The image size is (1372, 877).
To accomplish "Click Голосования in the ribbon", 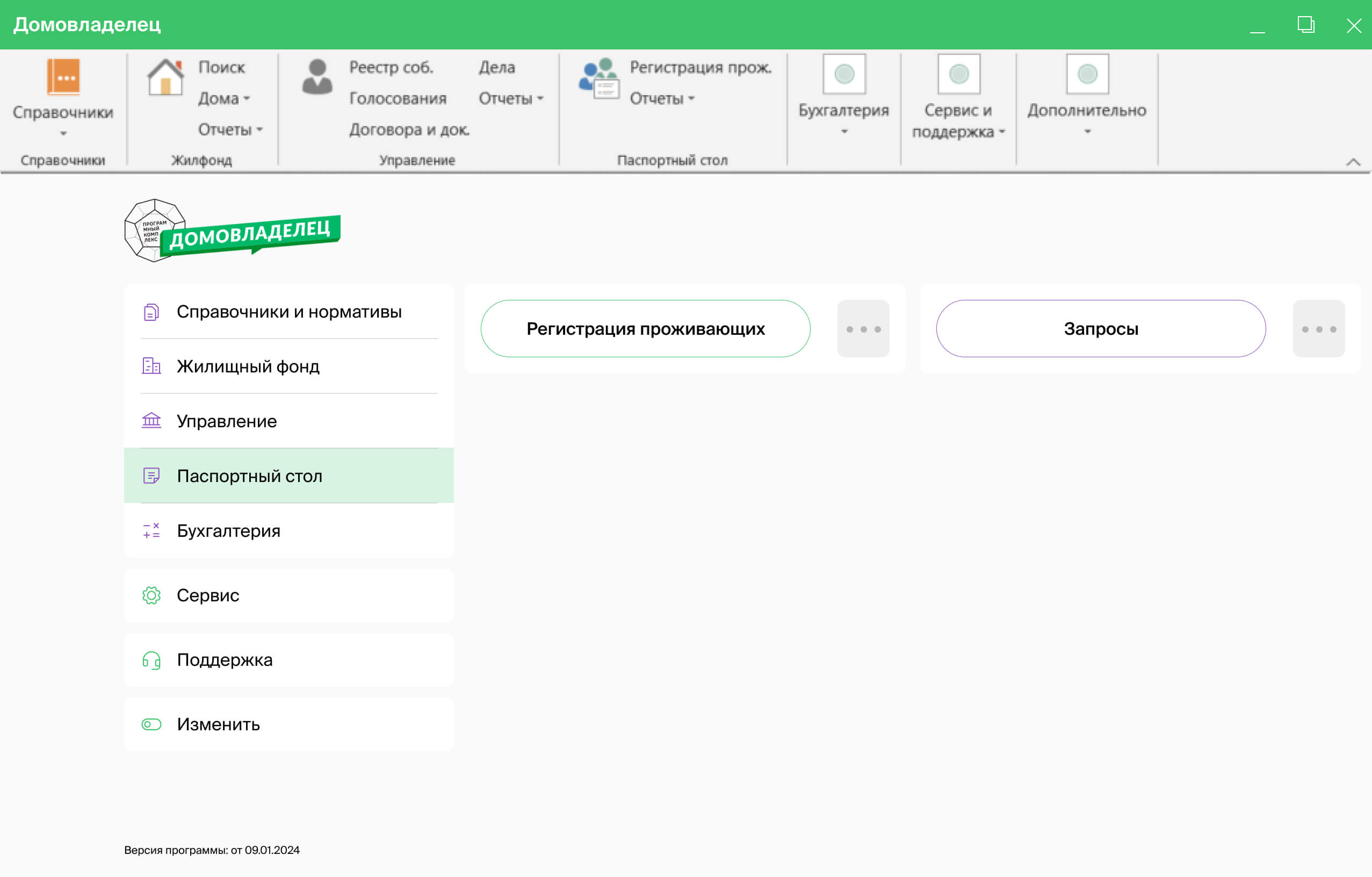I will (398, 98).
